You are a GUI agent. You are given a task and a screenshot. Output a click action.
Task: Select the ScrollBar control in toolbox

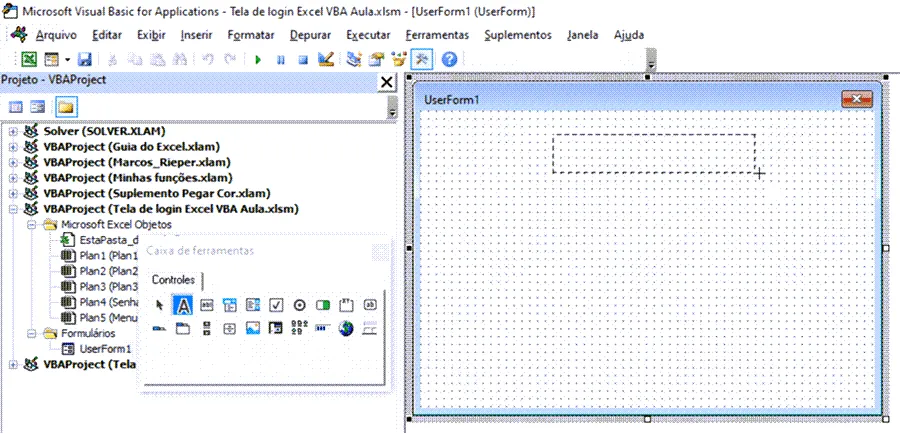(x=206, y=329)
